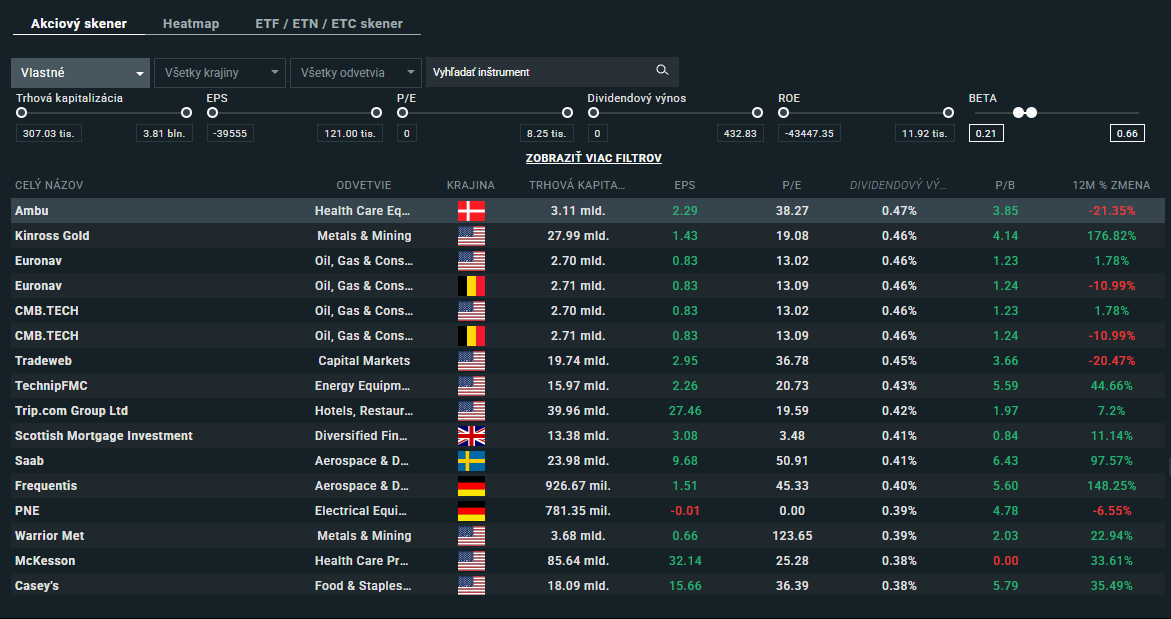
Task: Click the US flag in McKesson row
Action: coord(471,561)
